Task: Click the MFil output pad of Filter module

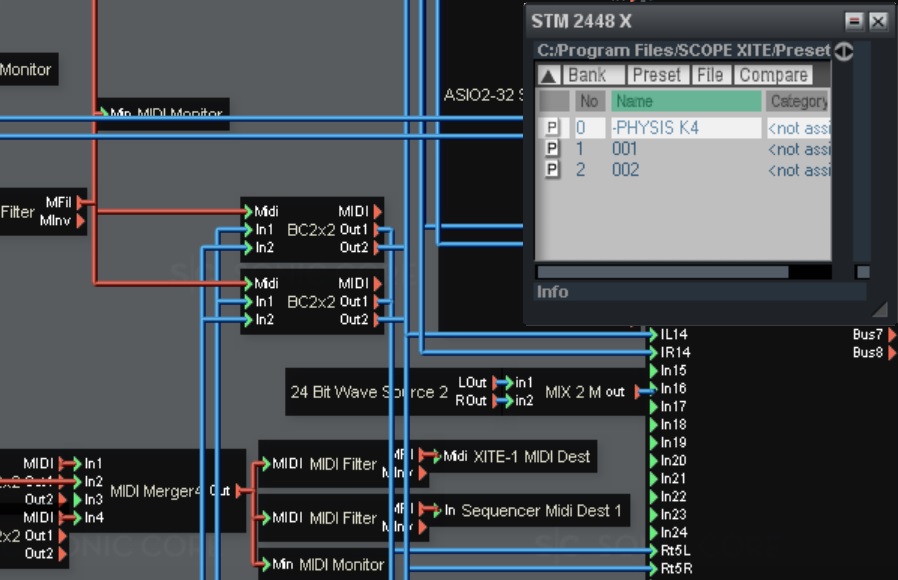Action: [81, 202]
